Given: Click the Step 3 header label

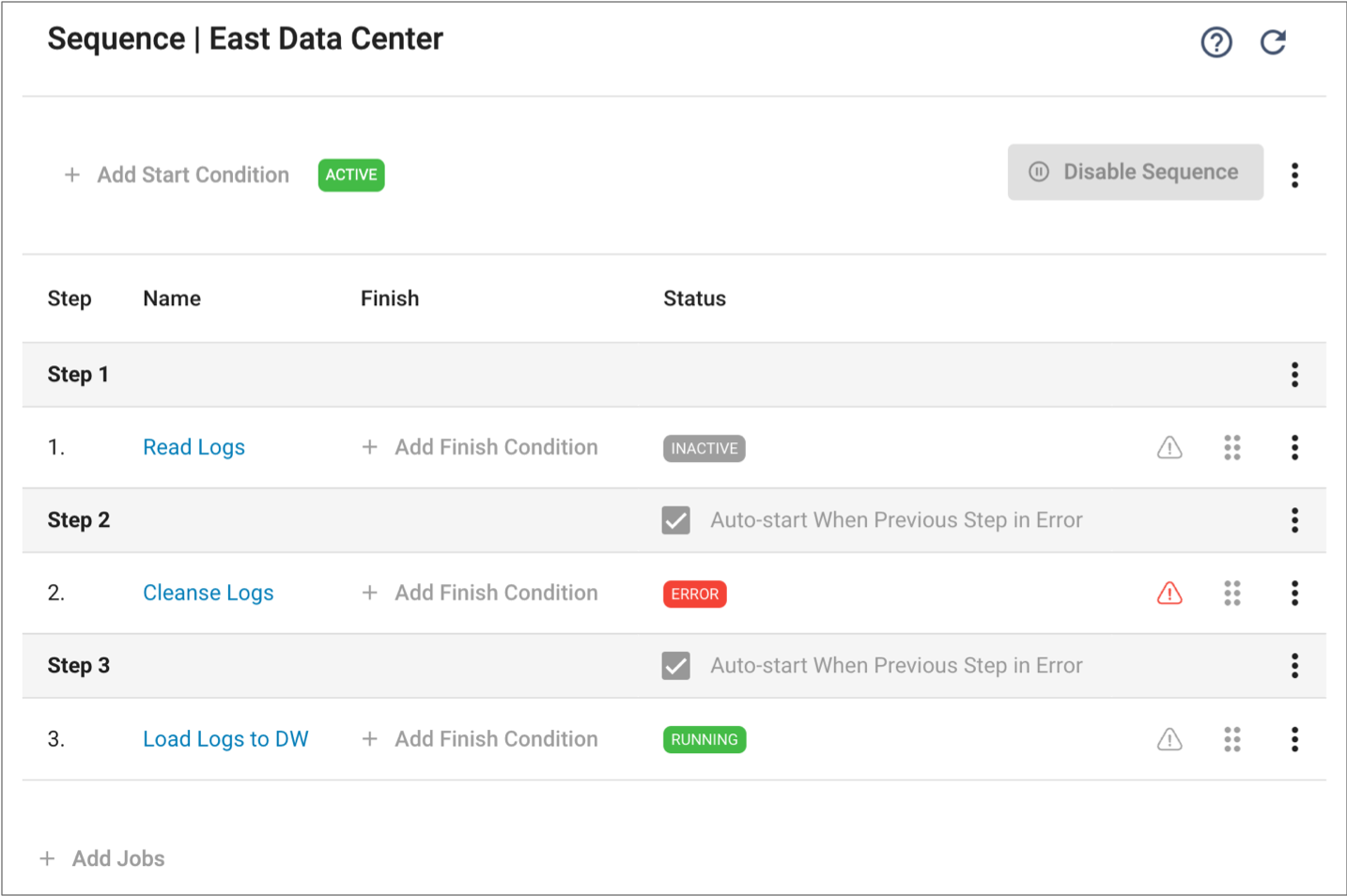Looking at the screenshot, I should click(x=79, y=666).
